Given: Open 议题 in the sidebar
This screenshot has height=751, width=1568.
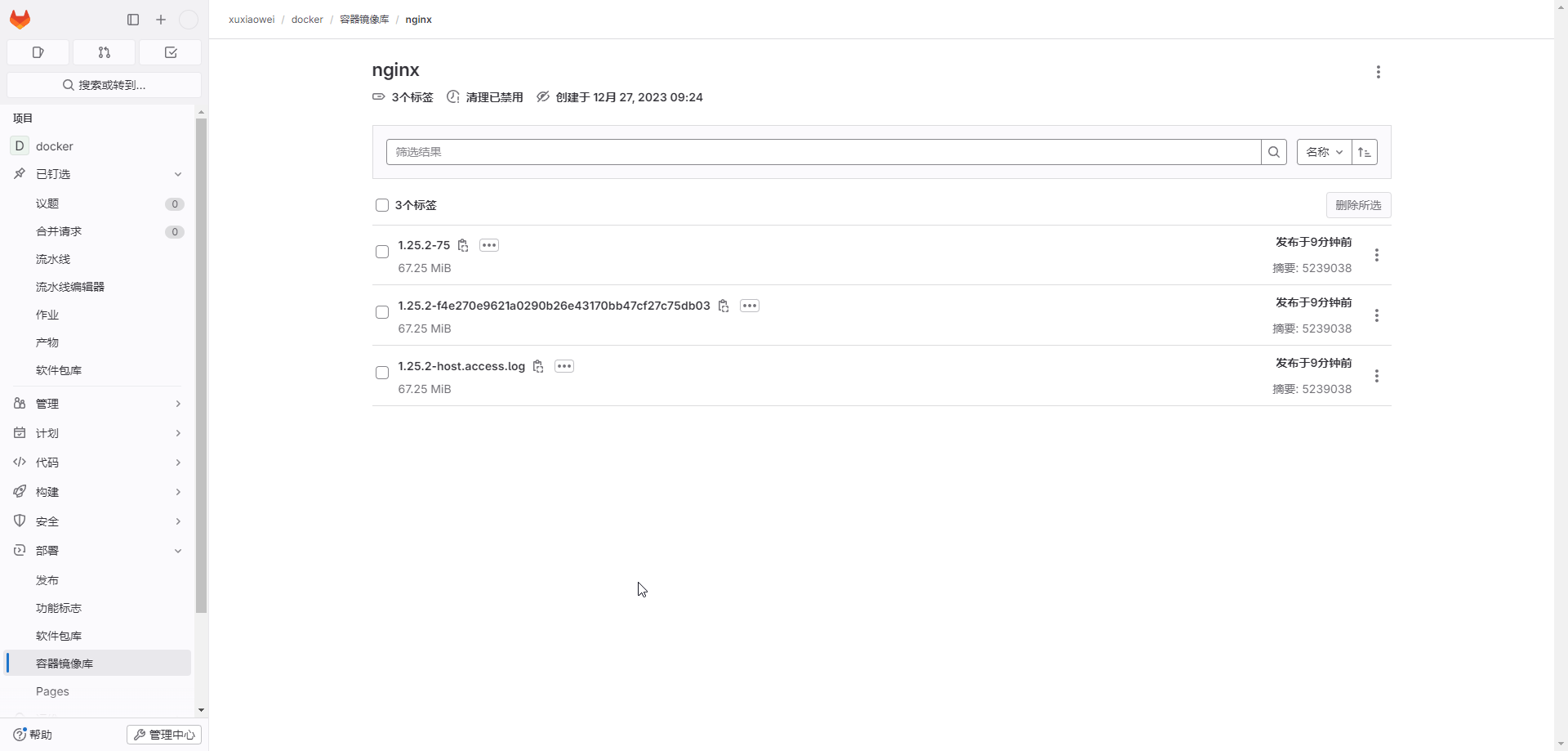Looking at the screenshot, I should [x=98, y=203].
